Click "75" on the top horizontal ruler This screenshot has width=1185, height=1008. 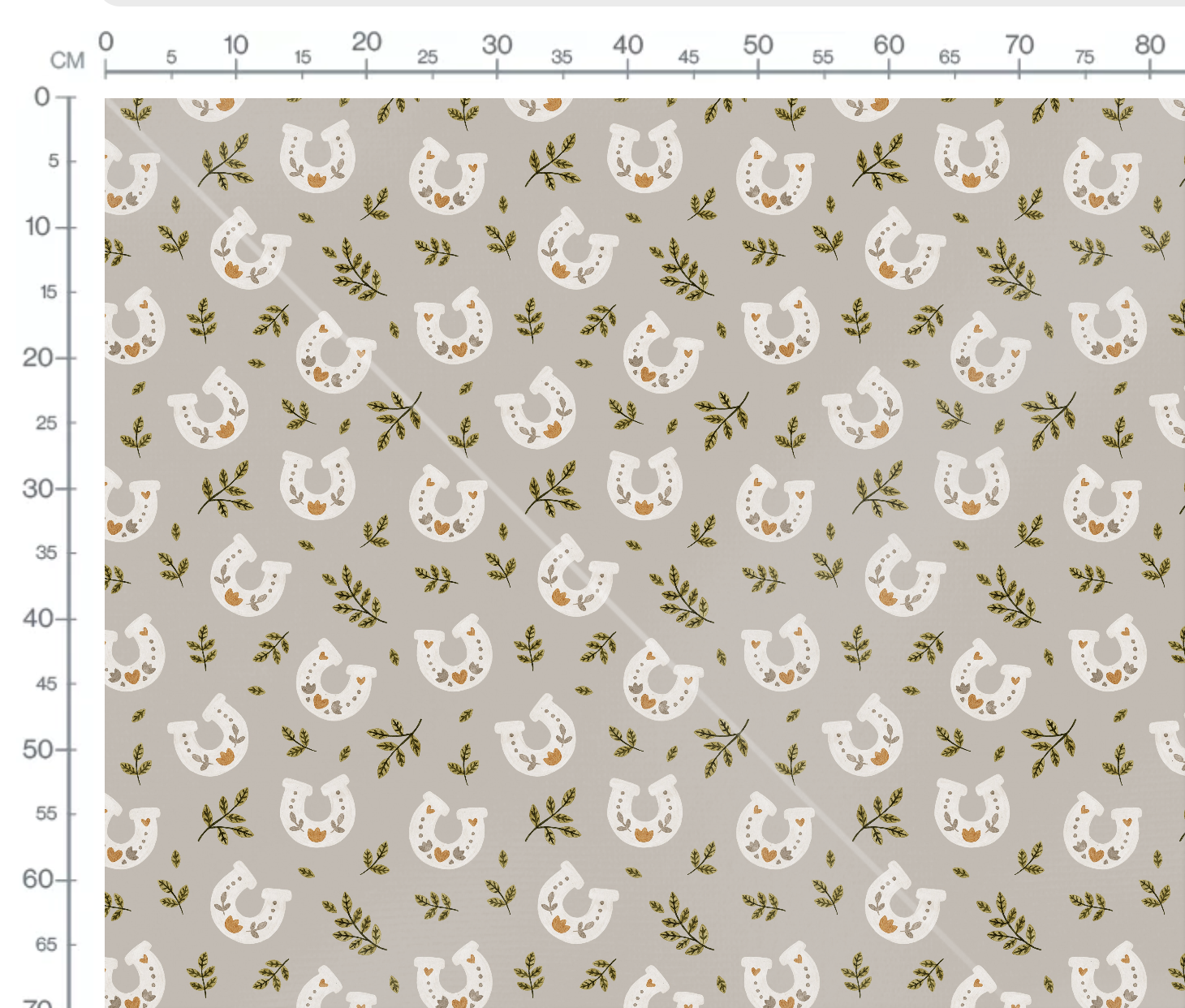point(1084,57)
